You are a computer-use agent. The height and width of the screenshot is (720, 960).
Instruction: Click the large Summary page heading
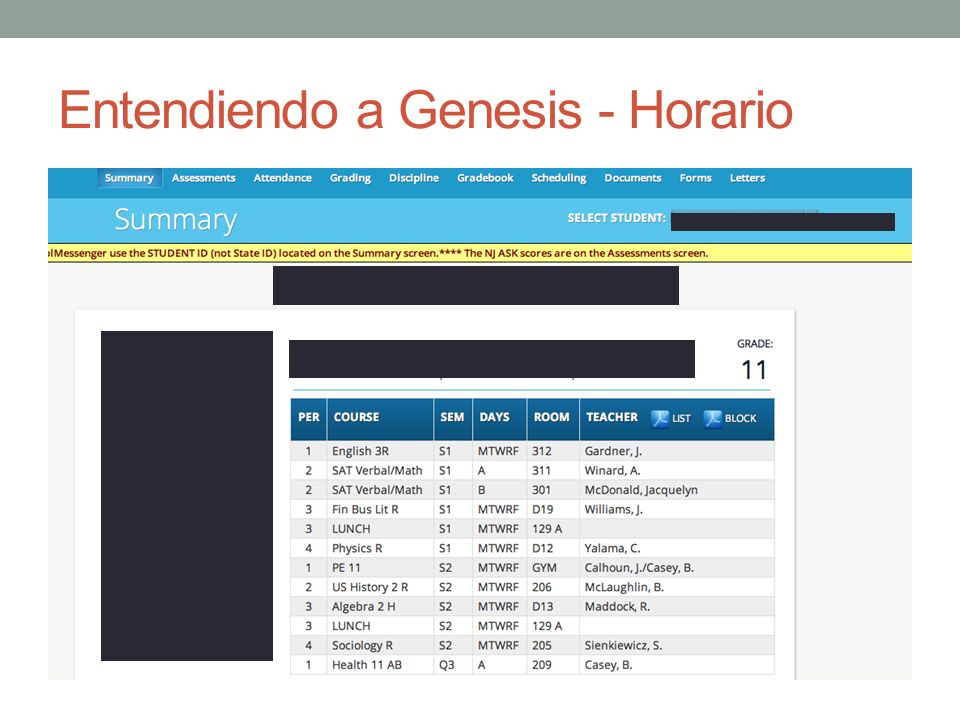[x=176, y=220]
